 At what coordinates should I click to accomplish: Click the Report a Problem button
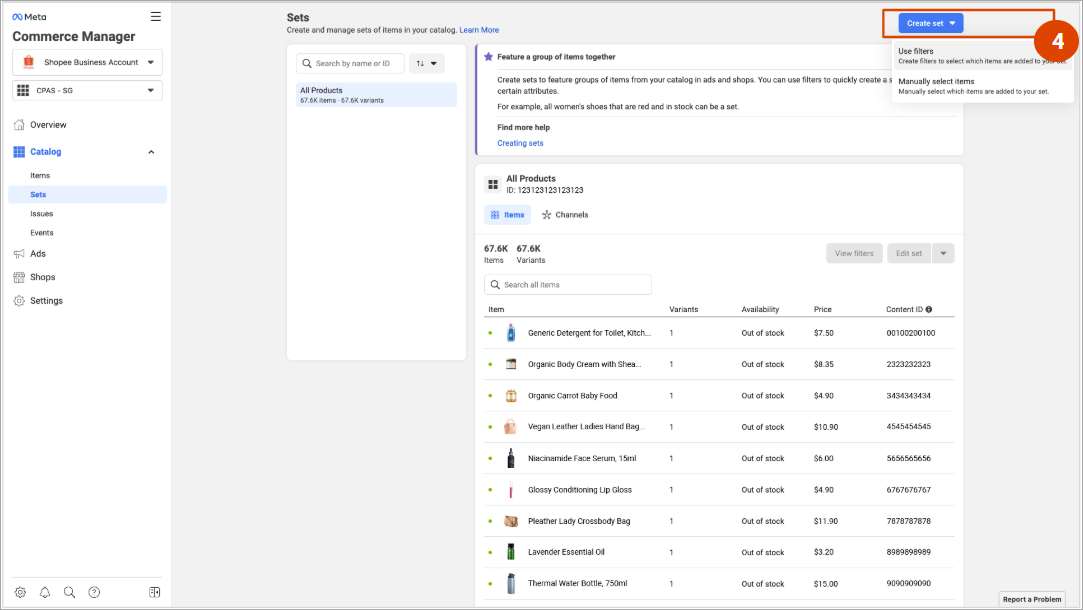click(1032, 600)
